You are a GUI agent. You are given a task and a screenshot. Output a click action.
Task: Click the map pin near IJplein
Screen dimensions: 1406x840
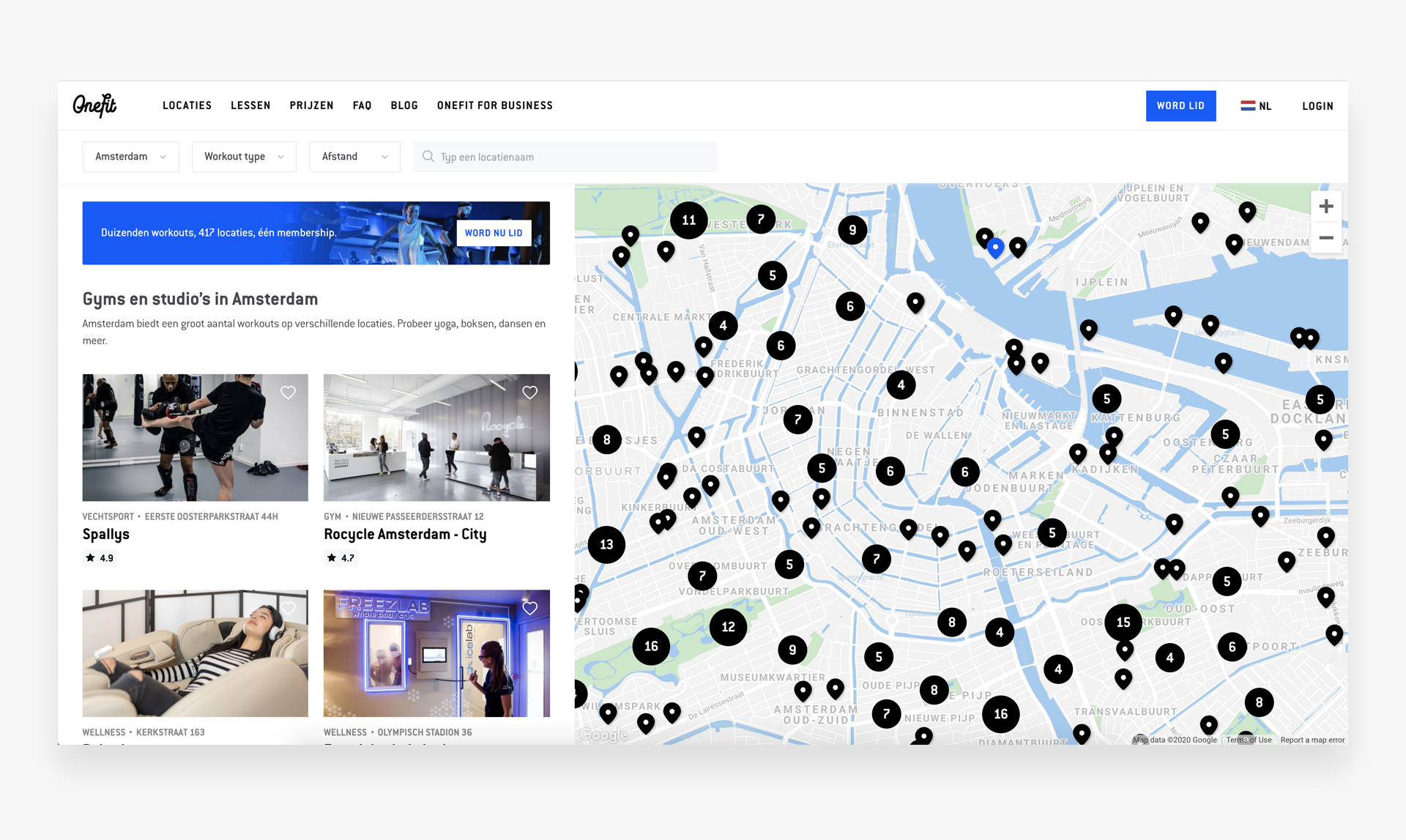click(x=1089, y=330)
